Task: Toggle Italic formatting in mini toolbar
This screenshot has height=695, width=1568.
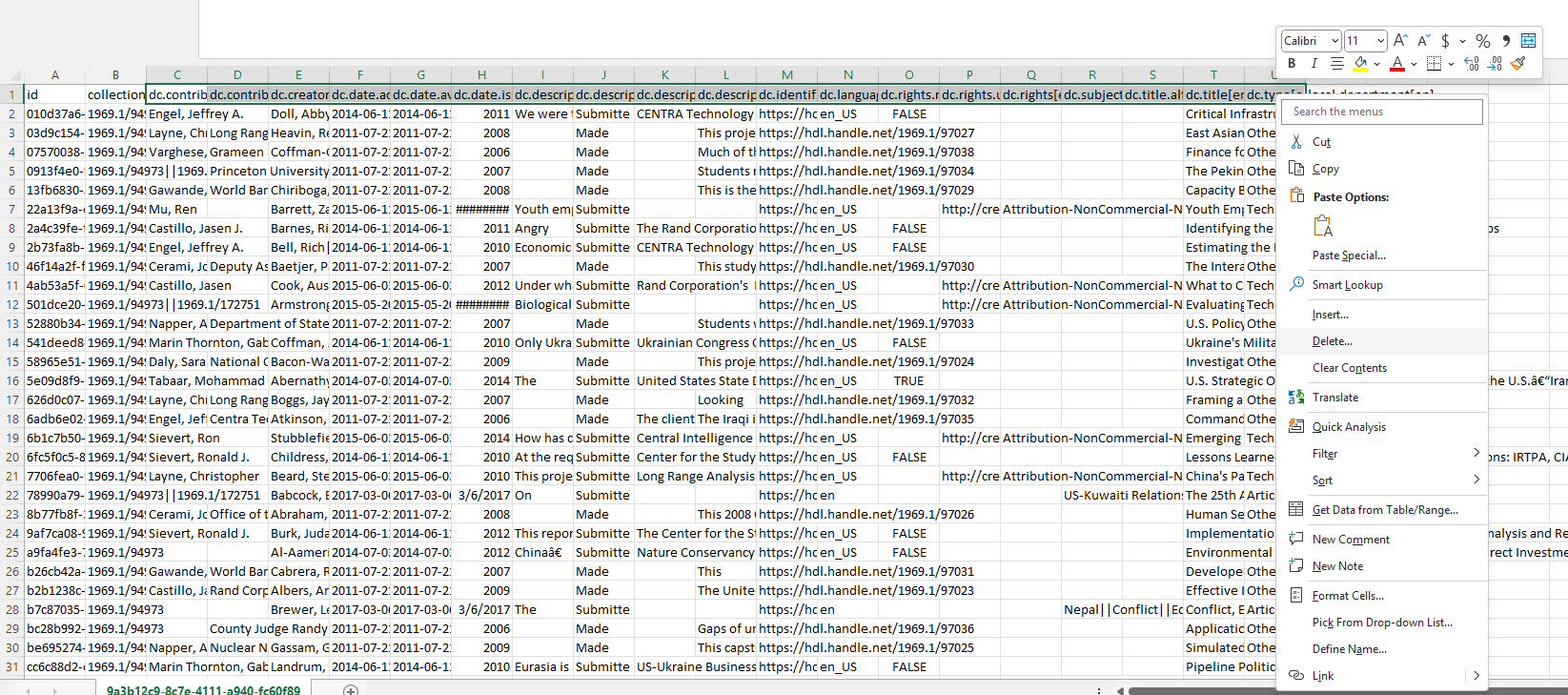Action: point(1313,64)
